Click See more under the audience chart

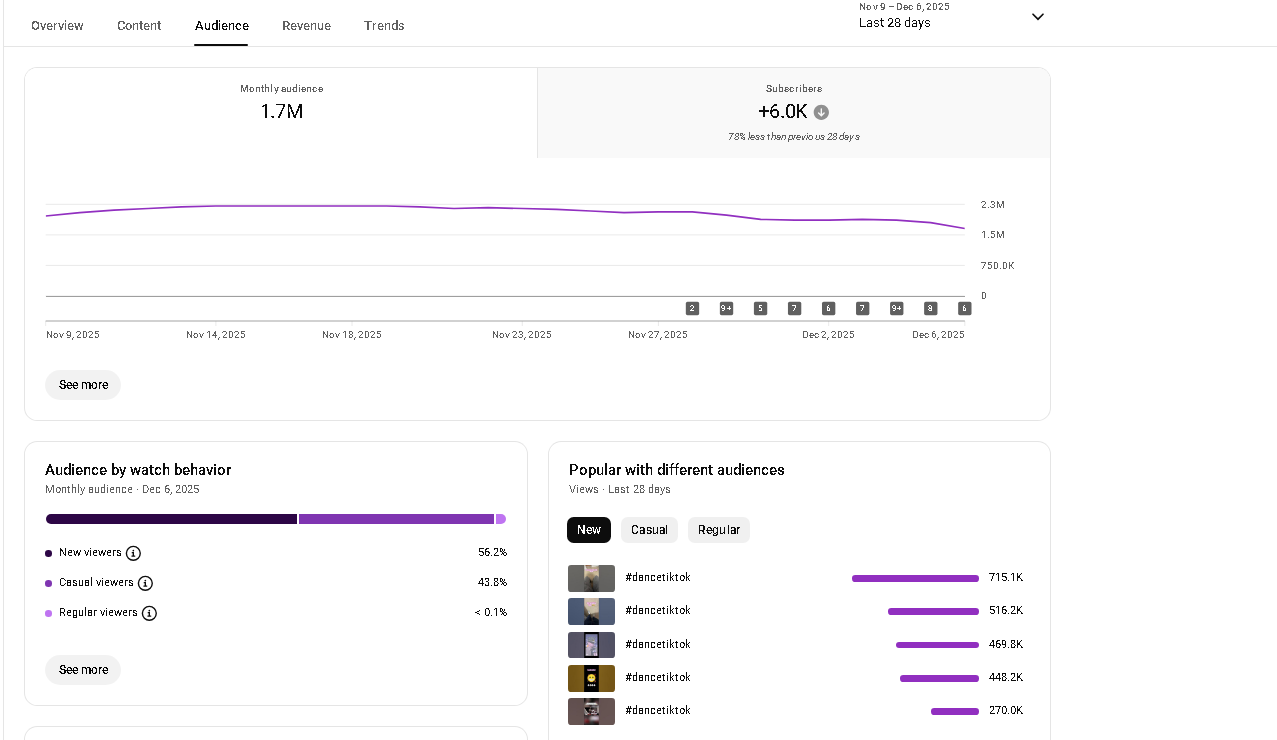tap(83, 385)
